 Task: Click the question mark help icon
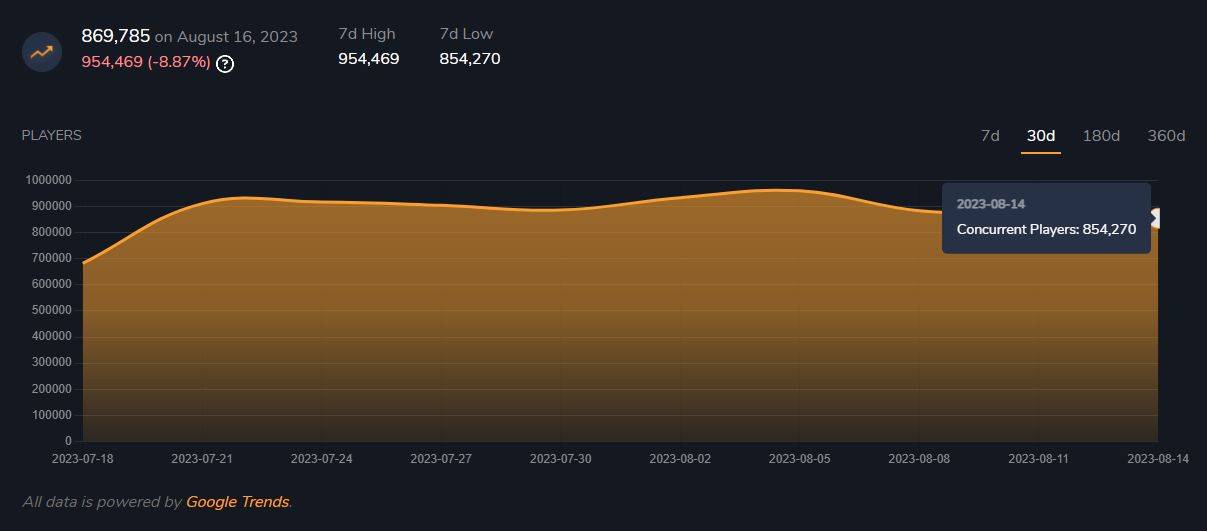click(x=225, y=64)
